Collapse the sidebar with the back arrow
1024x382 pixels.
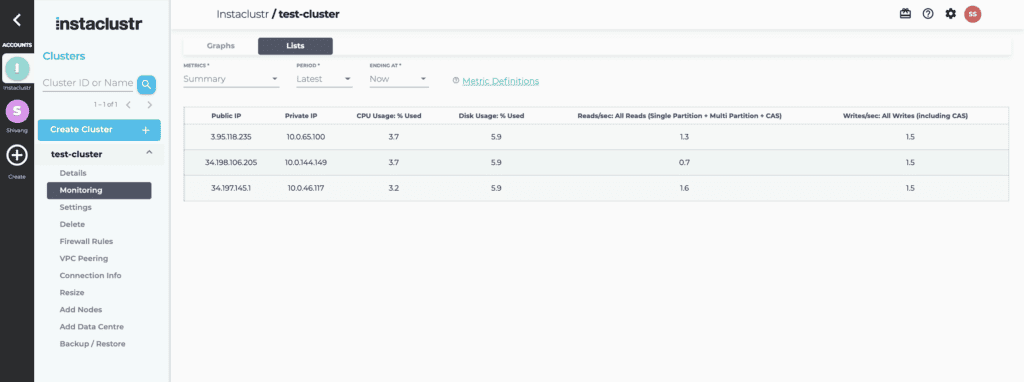pyautogui.click(x=17, y=20)
